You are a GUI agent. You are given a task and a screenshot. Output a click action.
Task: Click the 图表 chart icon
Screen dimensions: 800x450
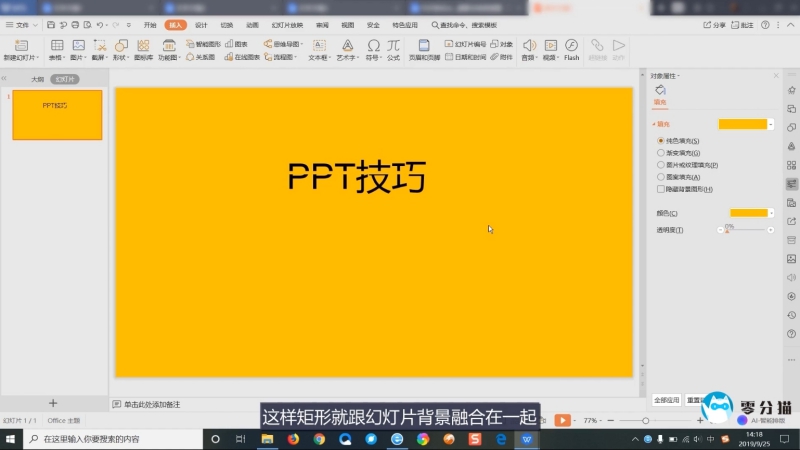(x=236, y=44)
